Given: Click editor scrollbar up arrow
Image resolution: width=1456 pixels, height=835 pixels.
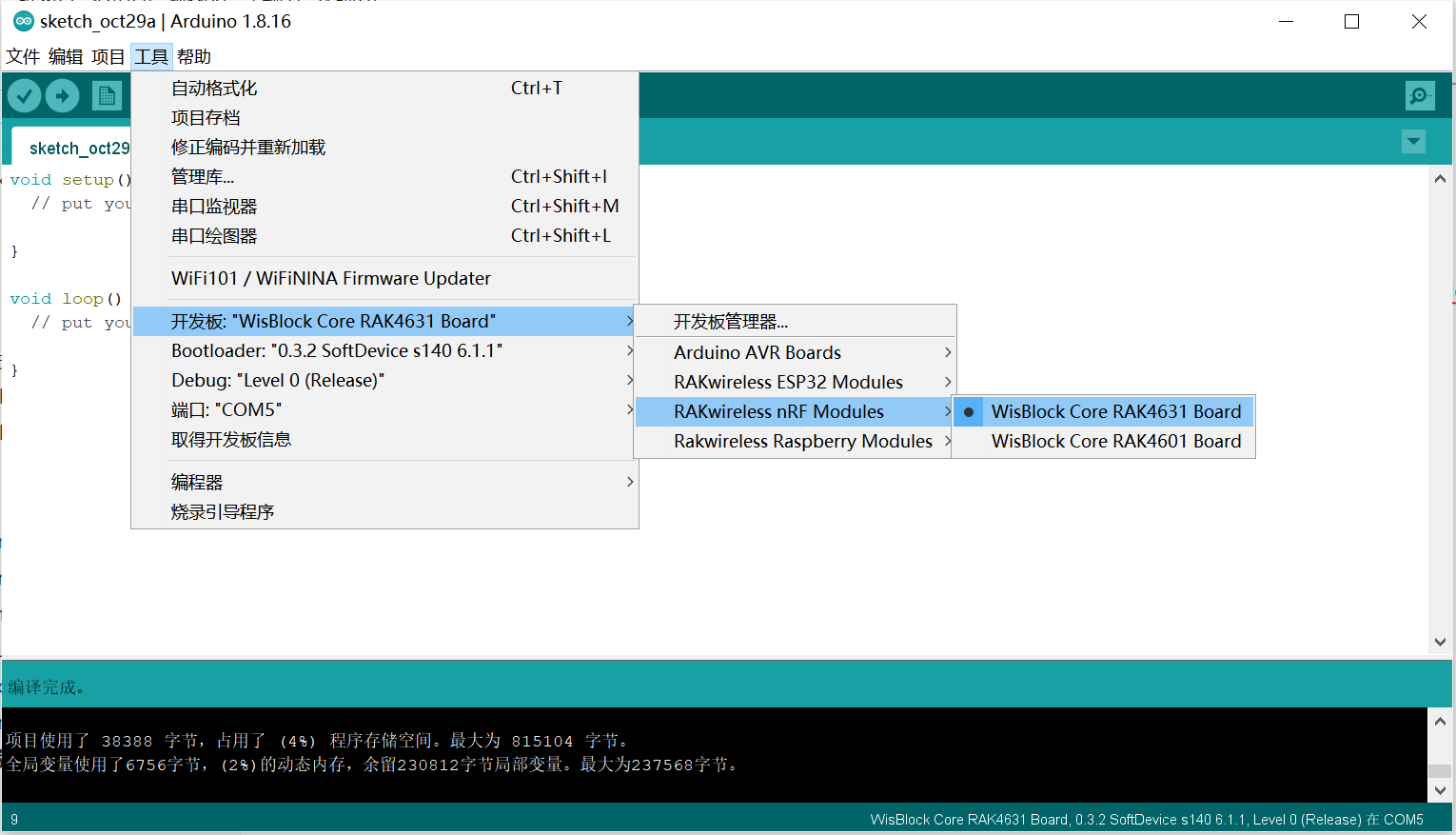Looking at the screenshot, I should (1440, 178).
